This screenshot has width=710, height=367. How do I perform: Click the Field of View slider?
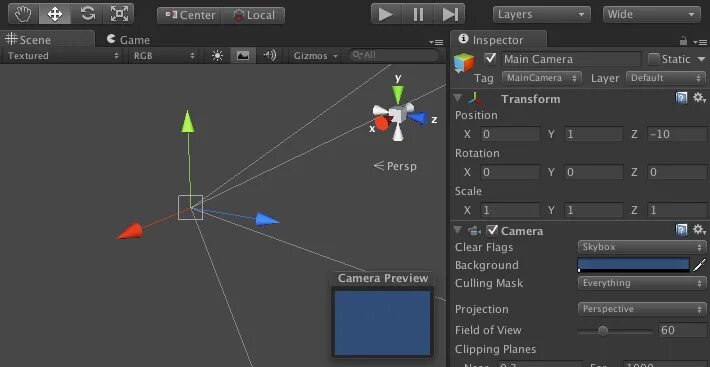pos(615,331)
